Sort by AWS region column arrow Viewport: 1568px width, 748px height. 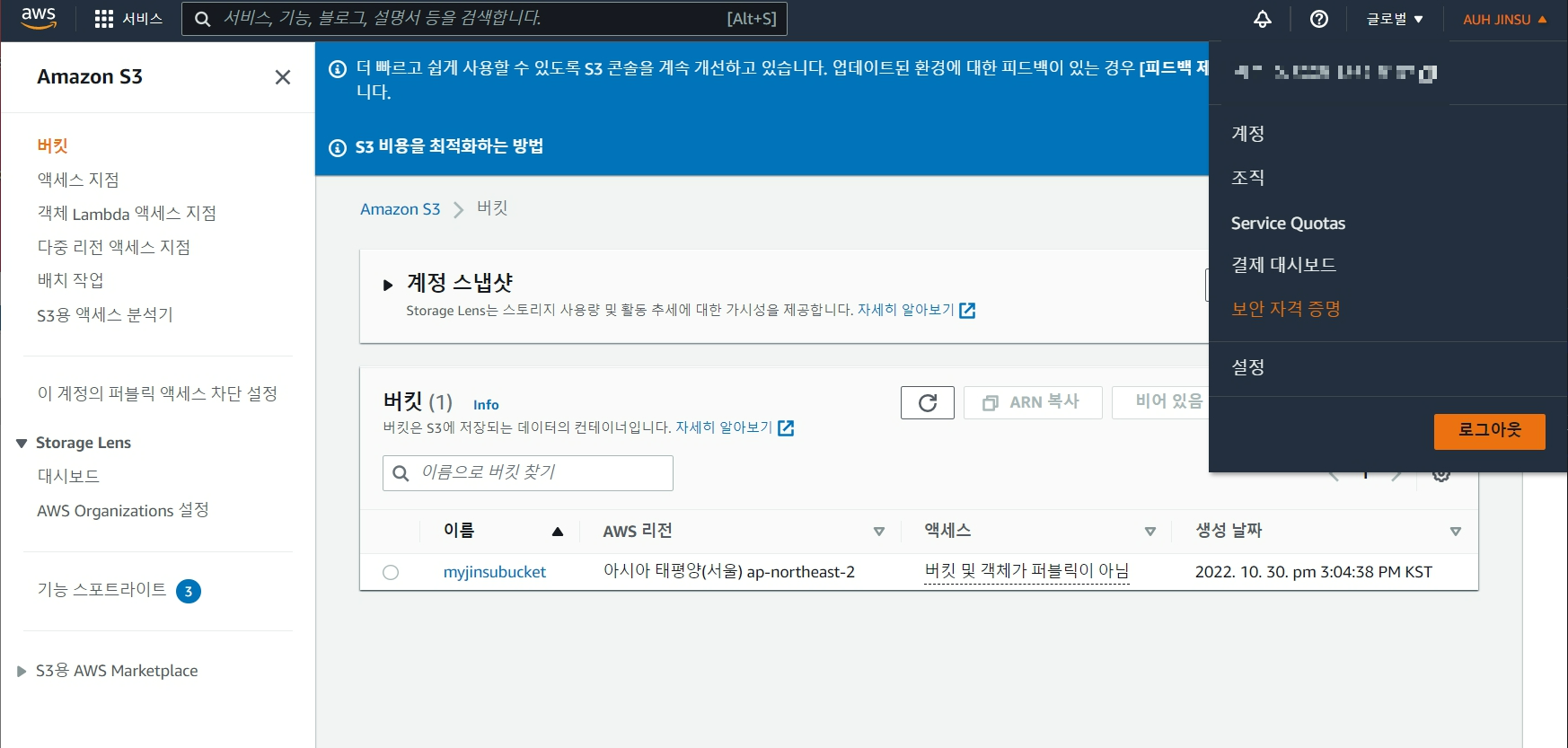pos(879,532)
